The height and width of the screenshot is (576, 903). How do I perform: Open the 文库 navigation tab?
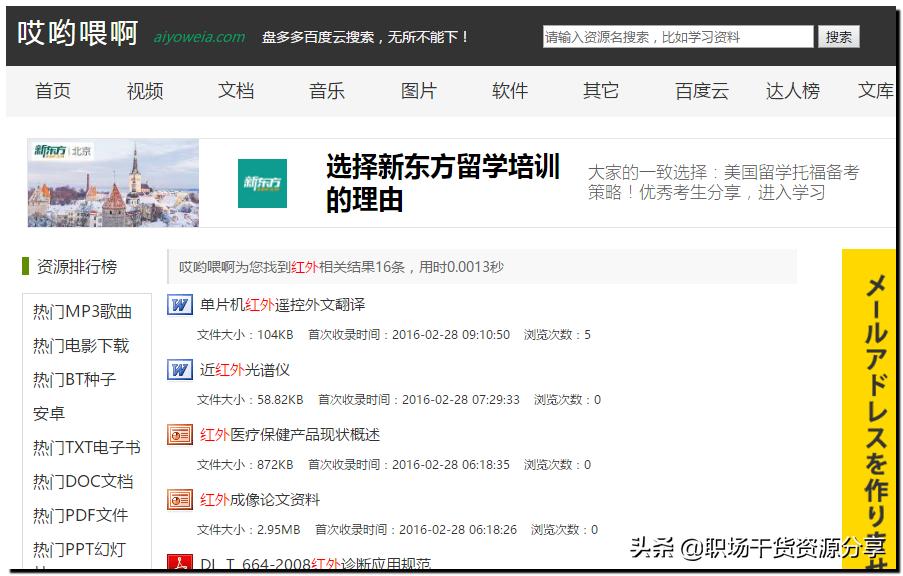875,91
